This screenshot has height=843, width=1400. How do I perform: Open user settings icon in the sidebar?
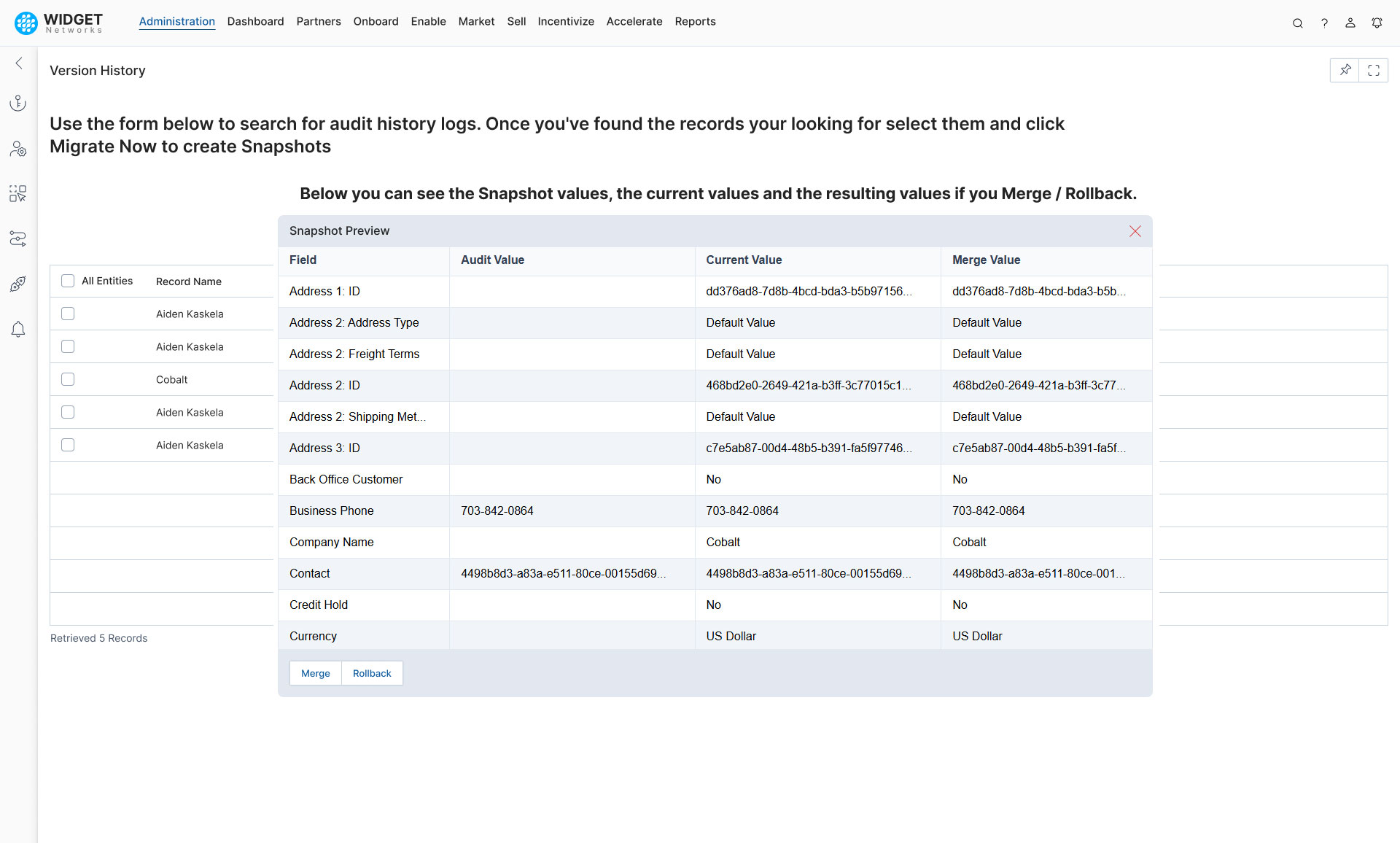[17, 149]
